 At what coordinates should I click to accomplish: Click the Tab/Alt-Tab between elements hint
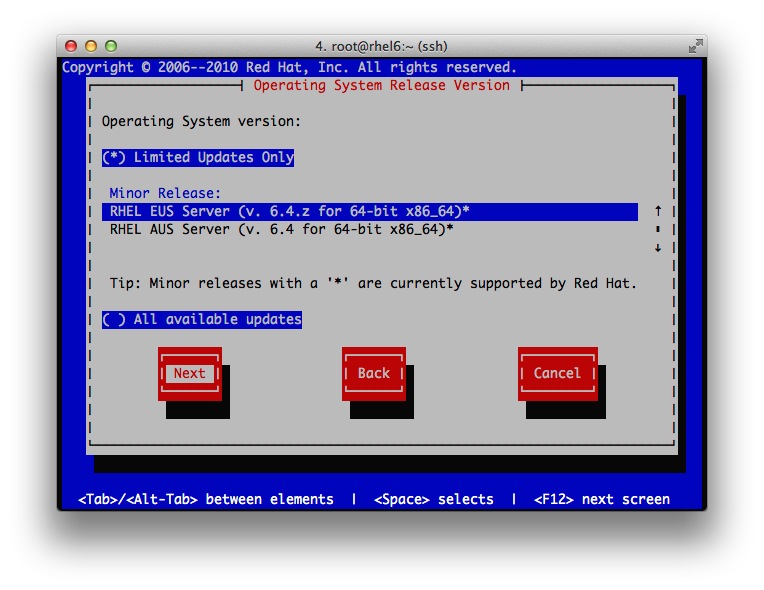point(206,499)
